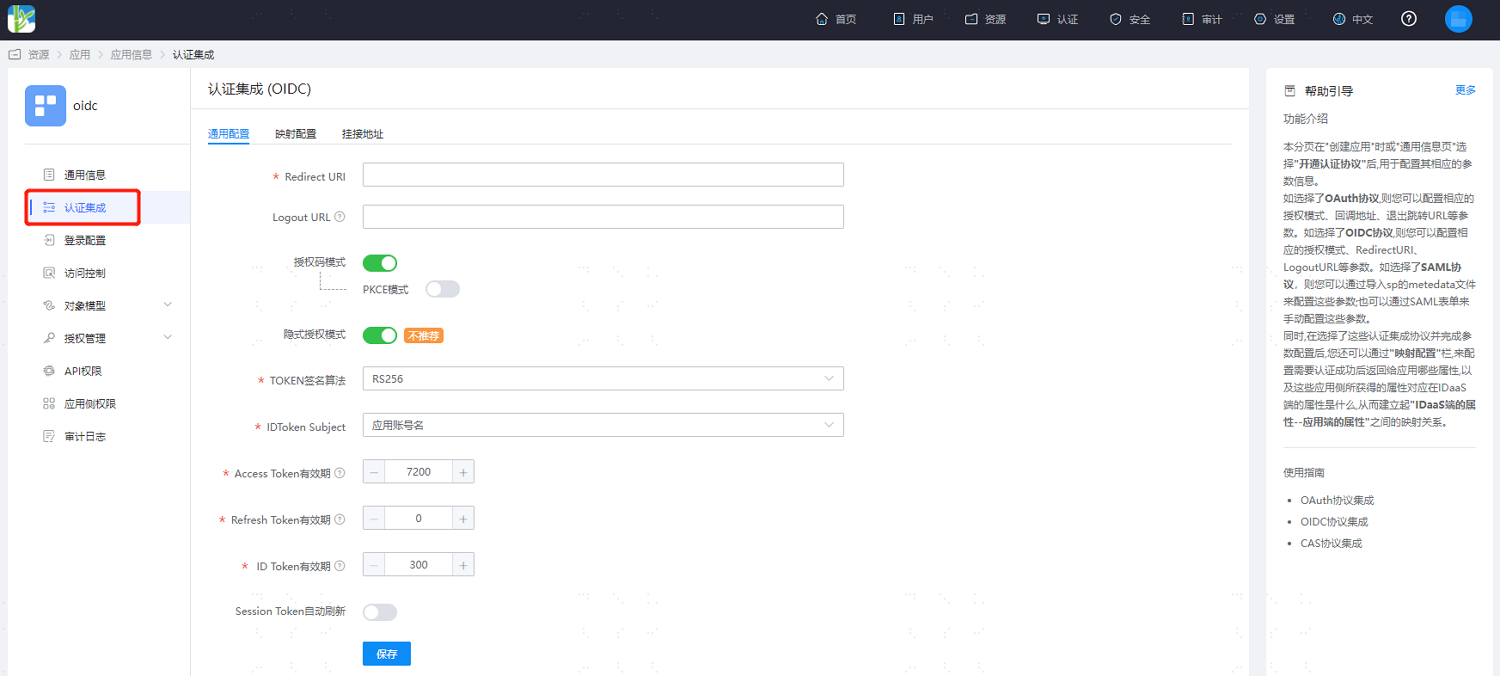Enable Session Token自动刷新 switch

pos(380,612)
